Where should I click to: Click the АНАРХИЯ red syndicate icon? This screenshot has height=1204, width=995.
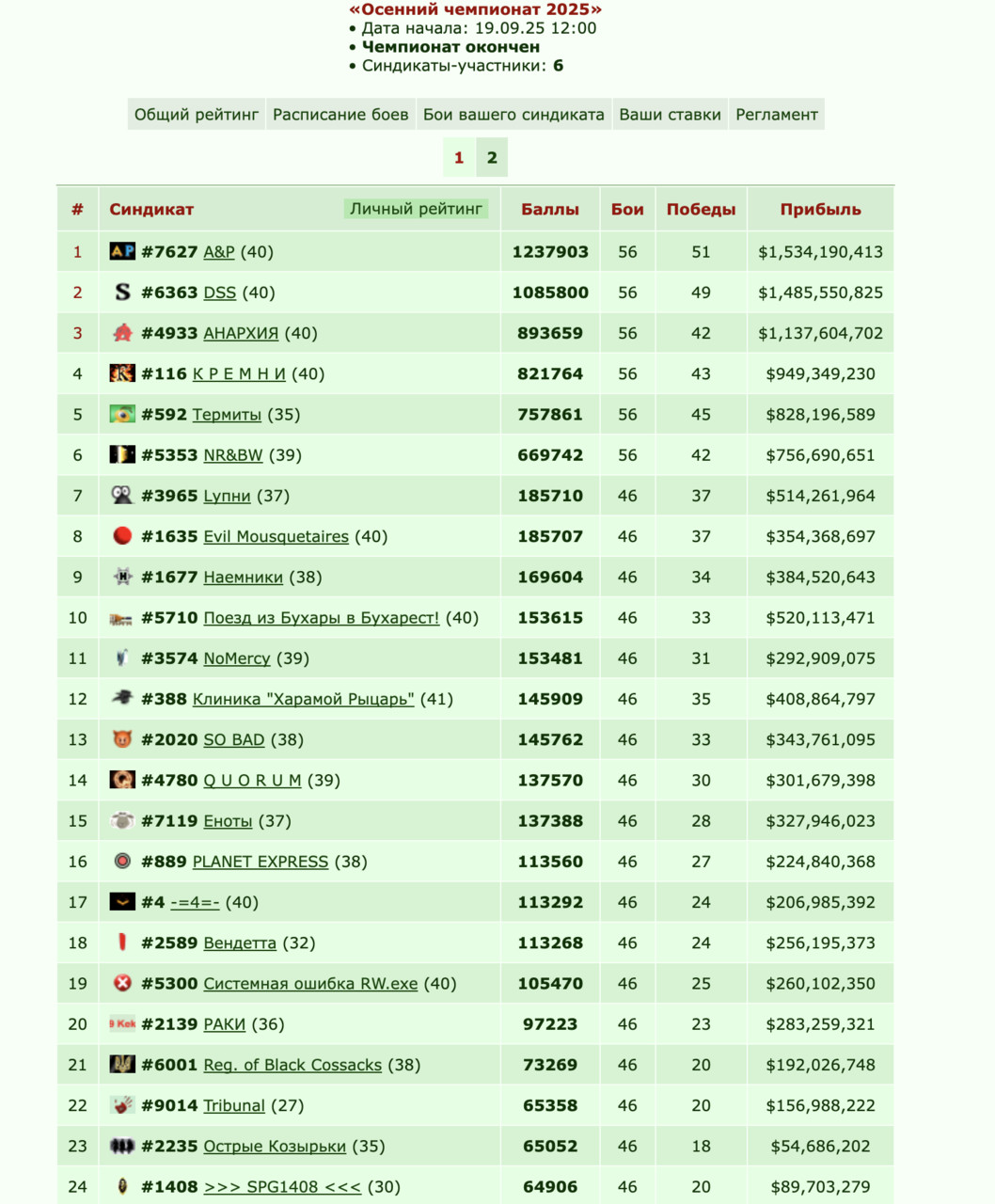(122, 332)
